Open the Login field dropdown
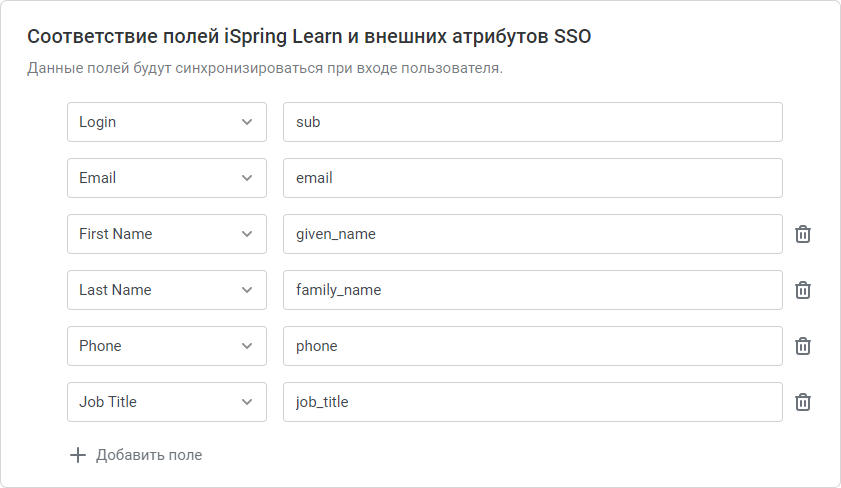 click(x=167, y=122)
